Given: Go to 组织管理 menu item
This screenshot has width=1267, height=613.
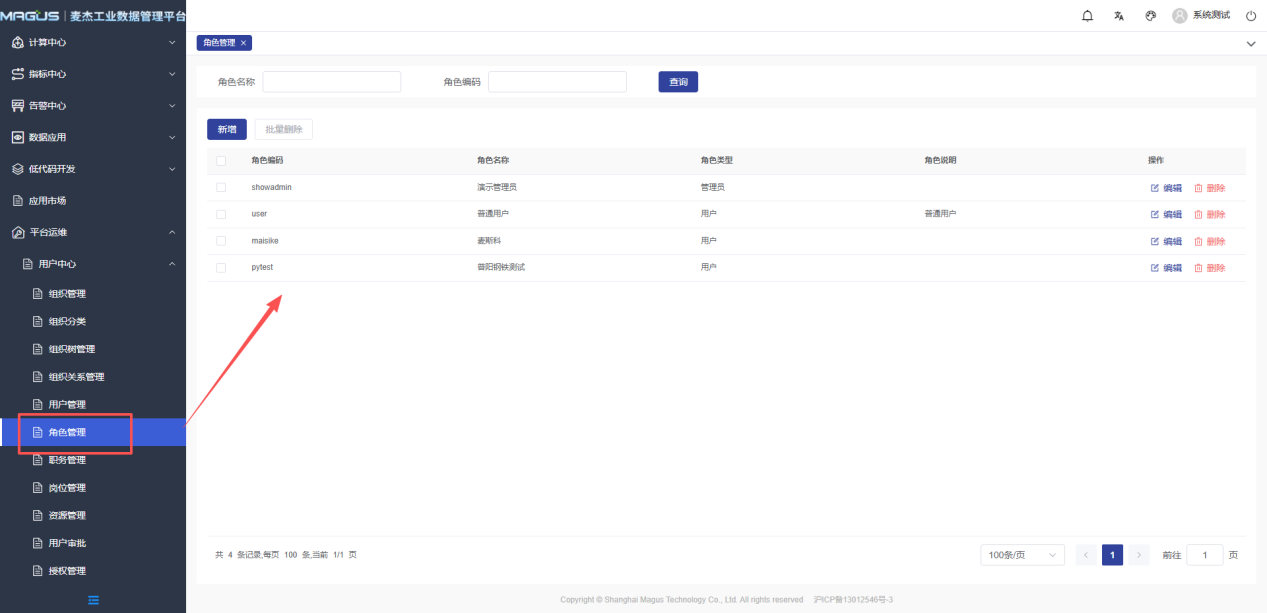Looking at the screenshot, I should 67,293.
